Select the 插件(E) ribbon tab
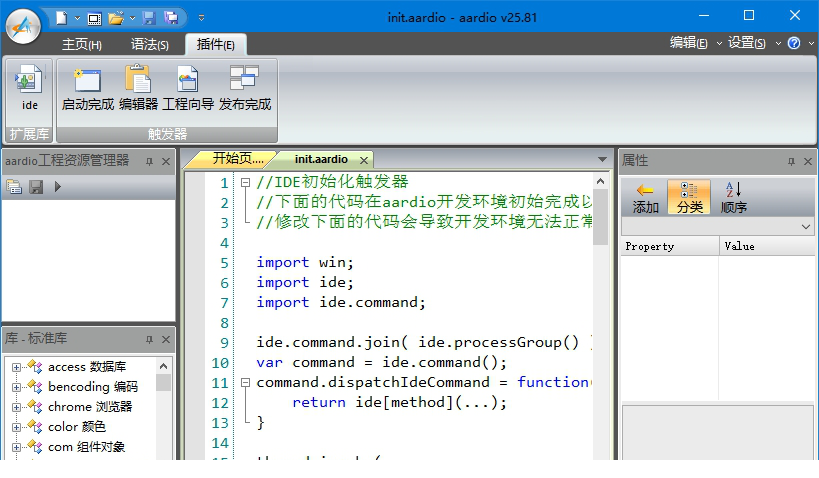This screenshot has height=478, width=819. (216, 45)
